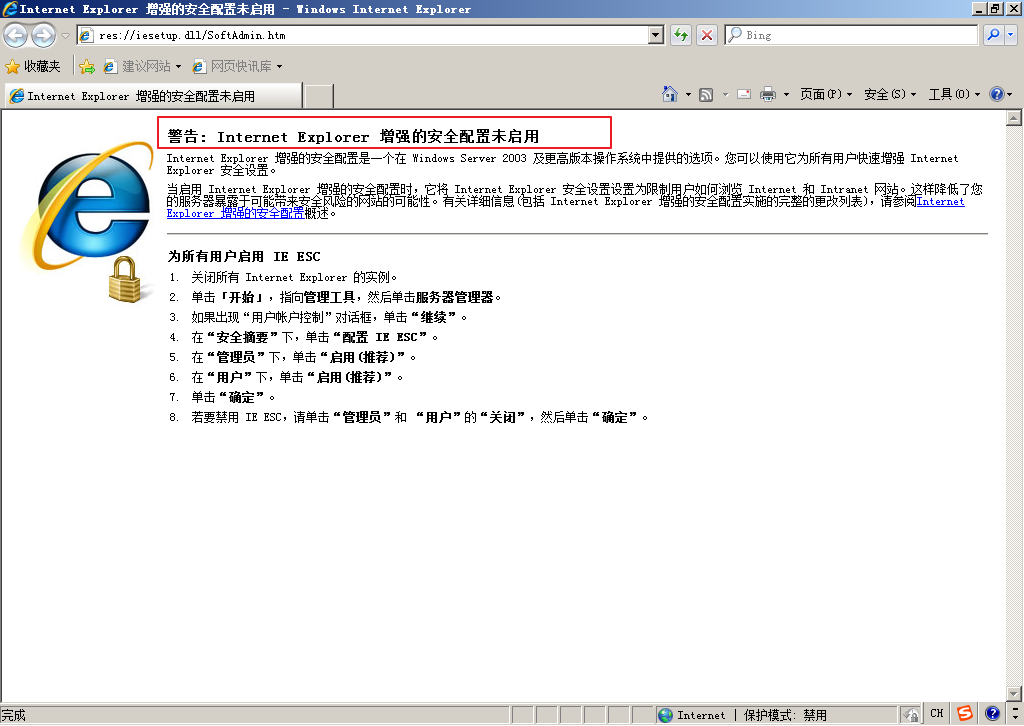Click the red Stop loading icon

tap(706, 35)
